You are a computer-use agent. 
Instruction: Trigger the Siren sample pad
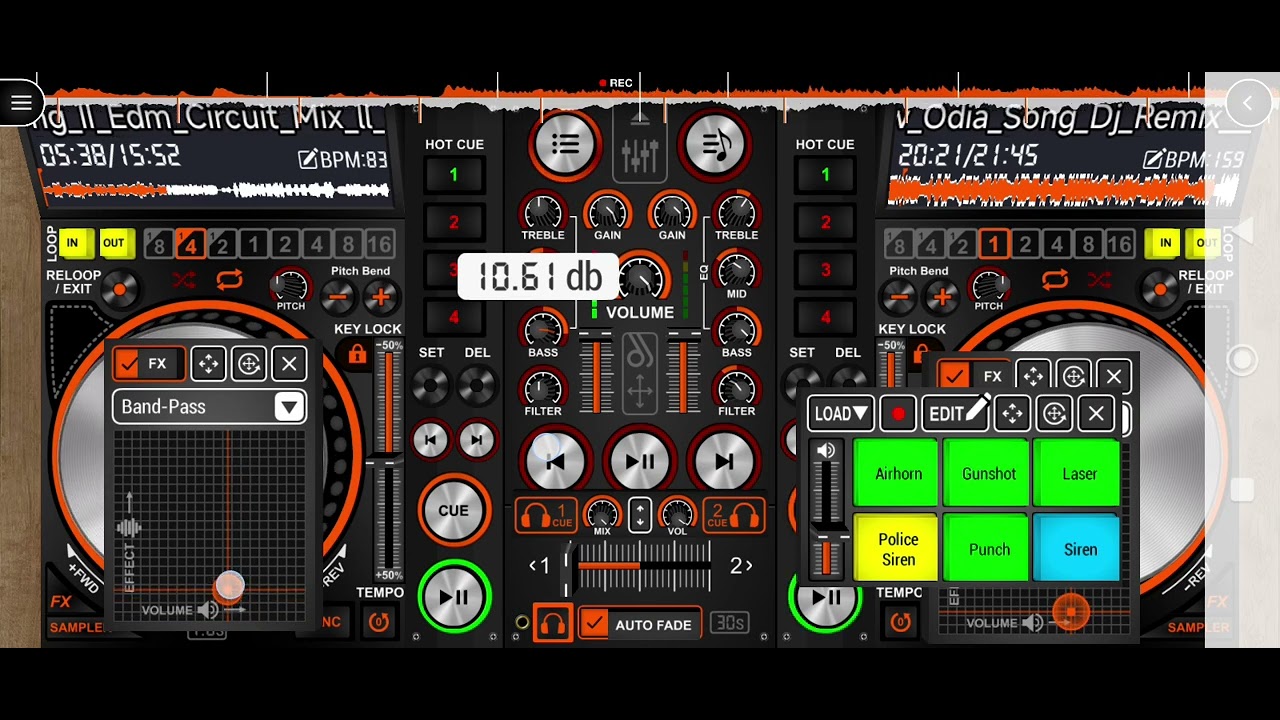click(x=1079, y=549)
